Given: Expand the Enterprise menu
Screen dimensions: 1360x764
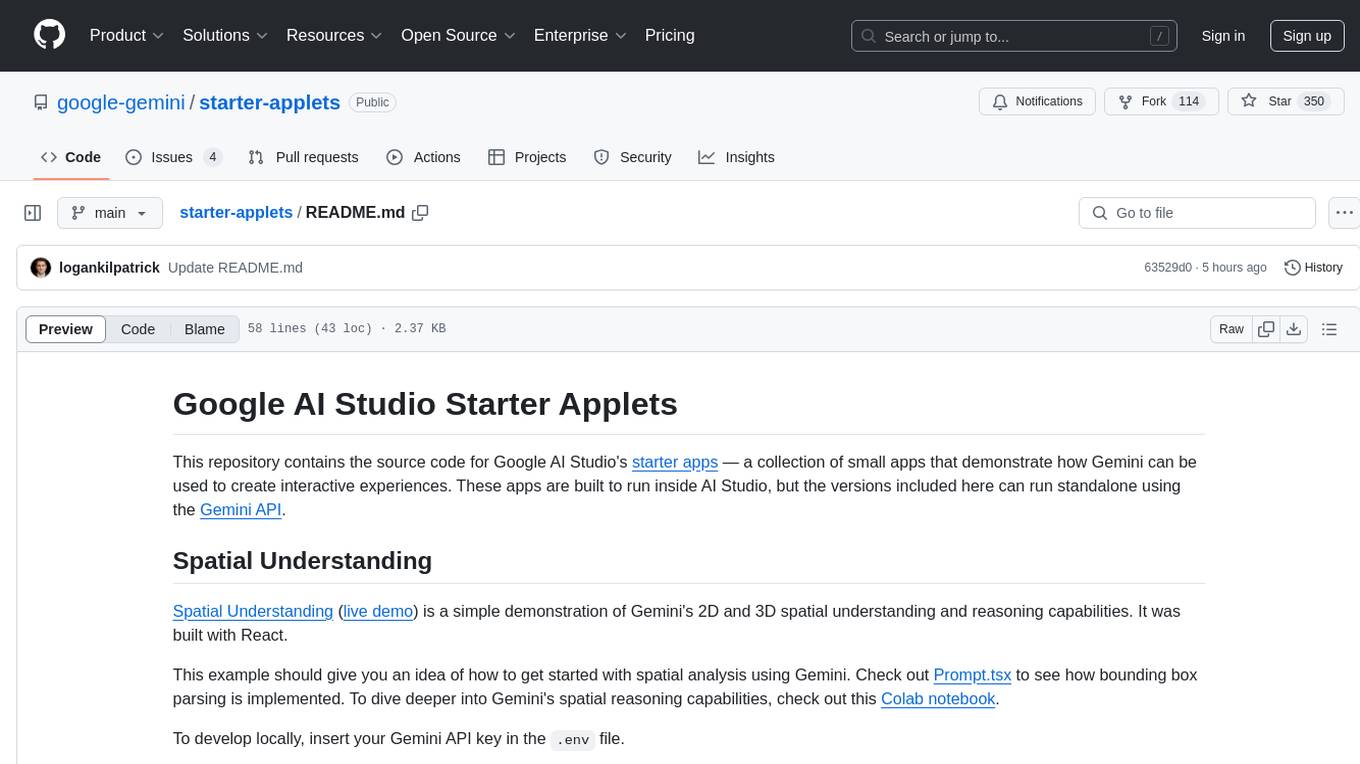Looking at the screenshot, I should click(580, 35).
